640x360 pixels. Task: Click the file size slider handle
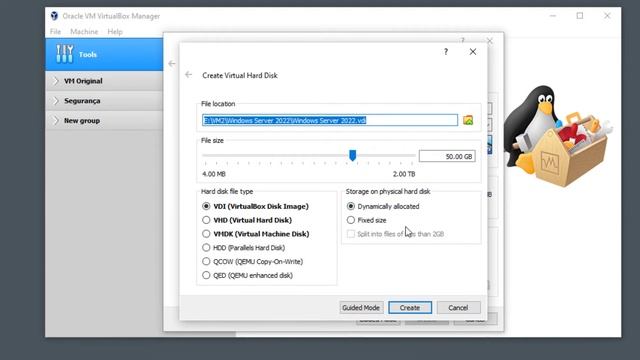(x=353, y=155)
